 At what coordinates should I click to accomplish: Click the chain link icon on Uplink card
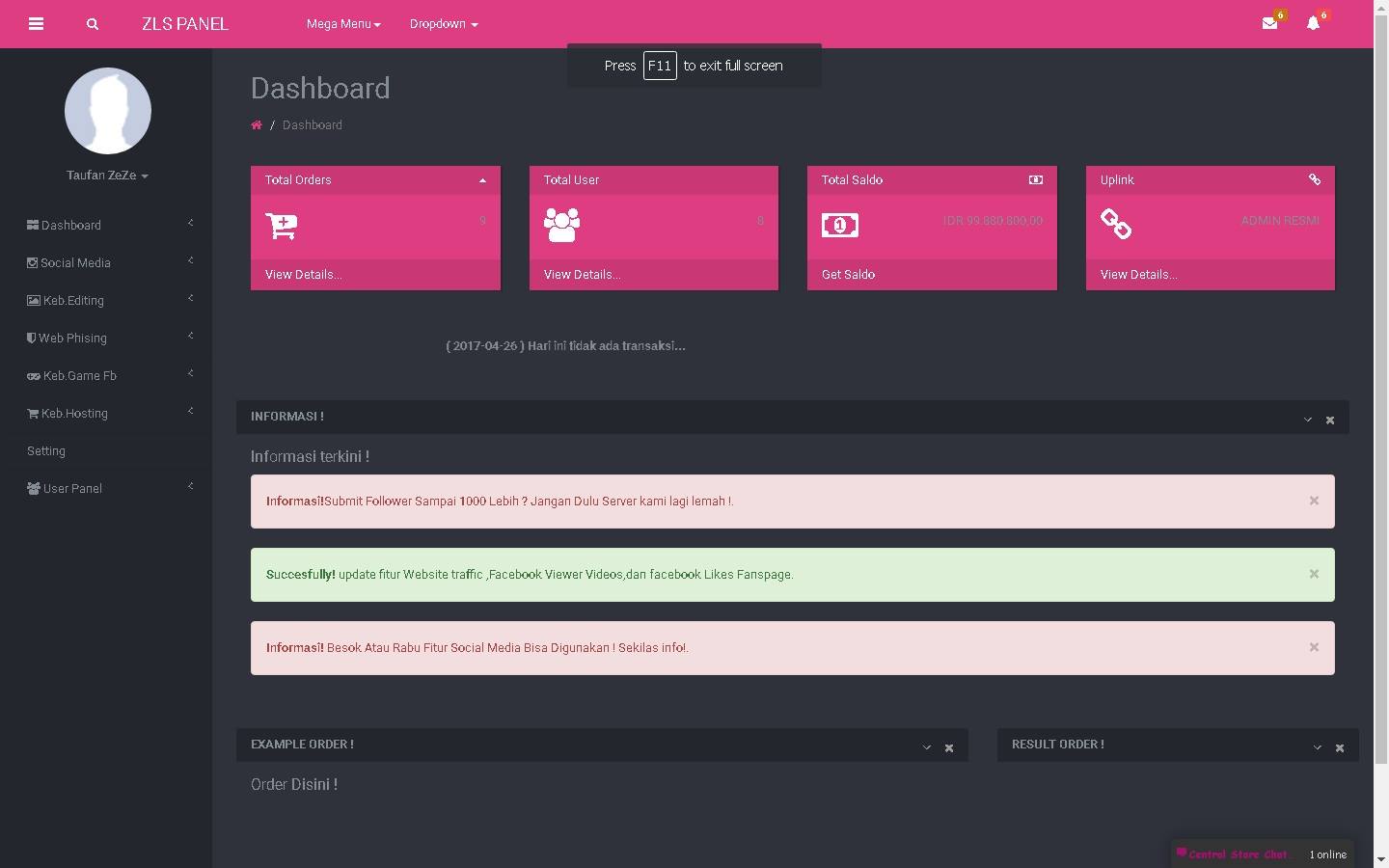tap(1116, 226)
